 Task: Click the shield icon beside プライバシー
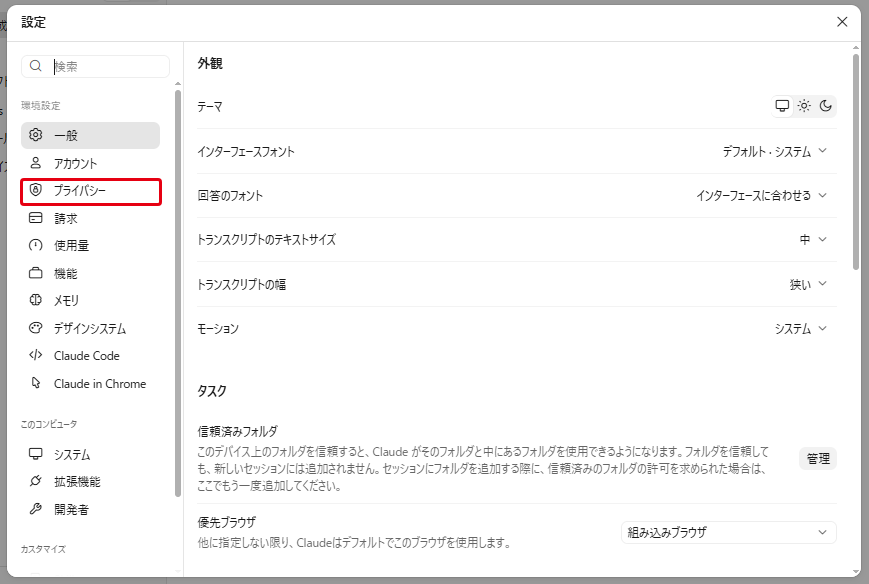point(35,190)
